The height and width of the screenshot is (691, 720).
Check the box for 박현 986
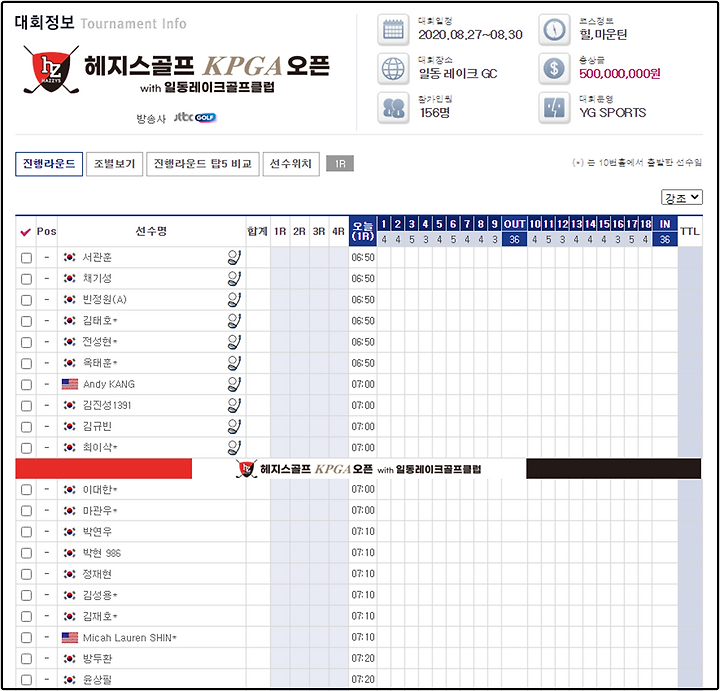pyautogui.click(x=27, y=553)
